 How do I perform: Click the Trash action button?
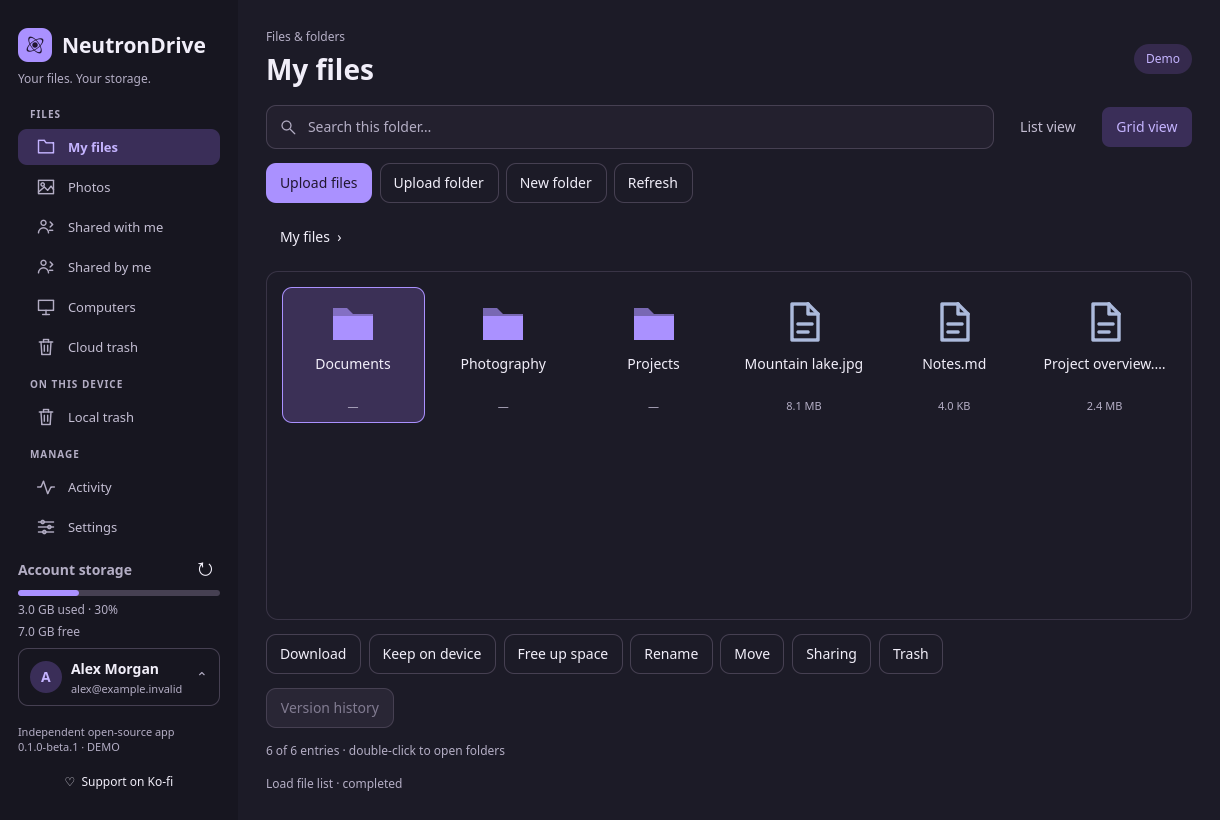click(x=911, y=654)
